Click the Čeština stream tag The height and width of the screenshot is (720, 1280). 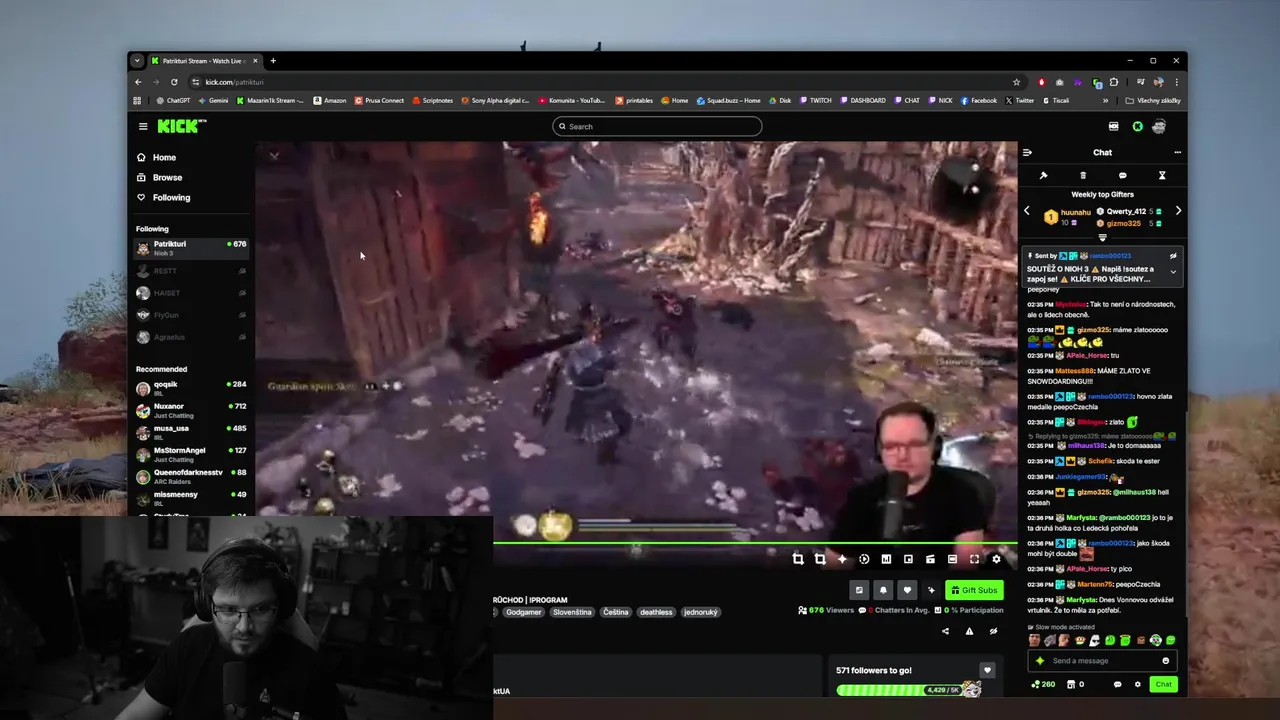pos(615,612)
